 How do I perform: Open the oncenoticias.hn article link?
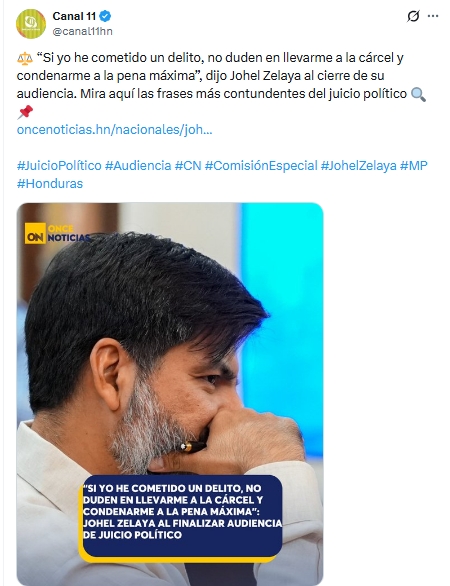[x=114, y=130]
